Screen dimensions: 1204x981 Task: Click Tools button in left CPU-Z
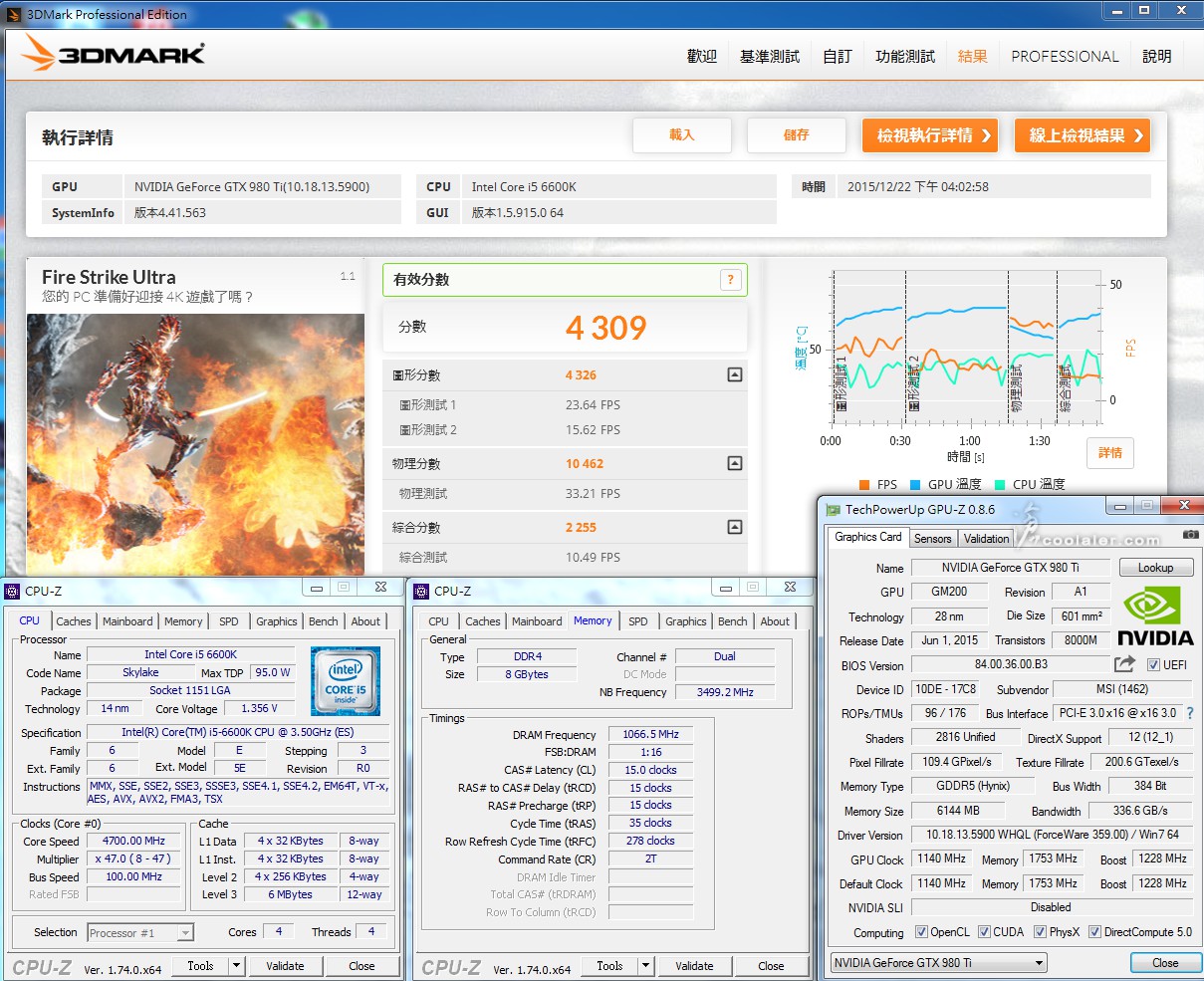point(201,965)
